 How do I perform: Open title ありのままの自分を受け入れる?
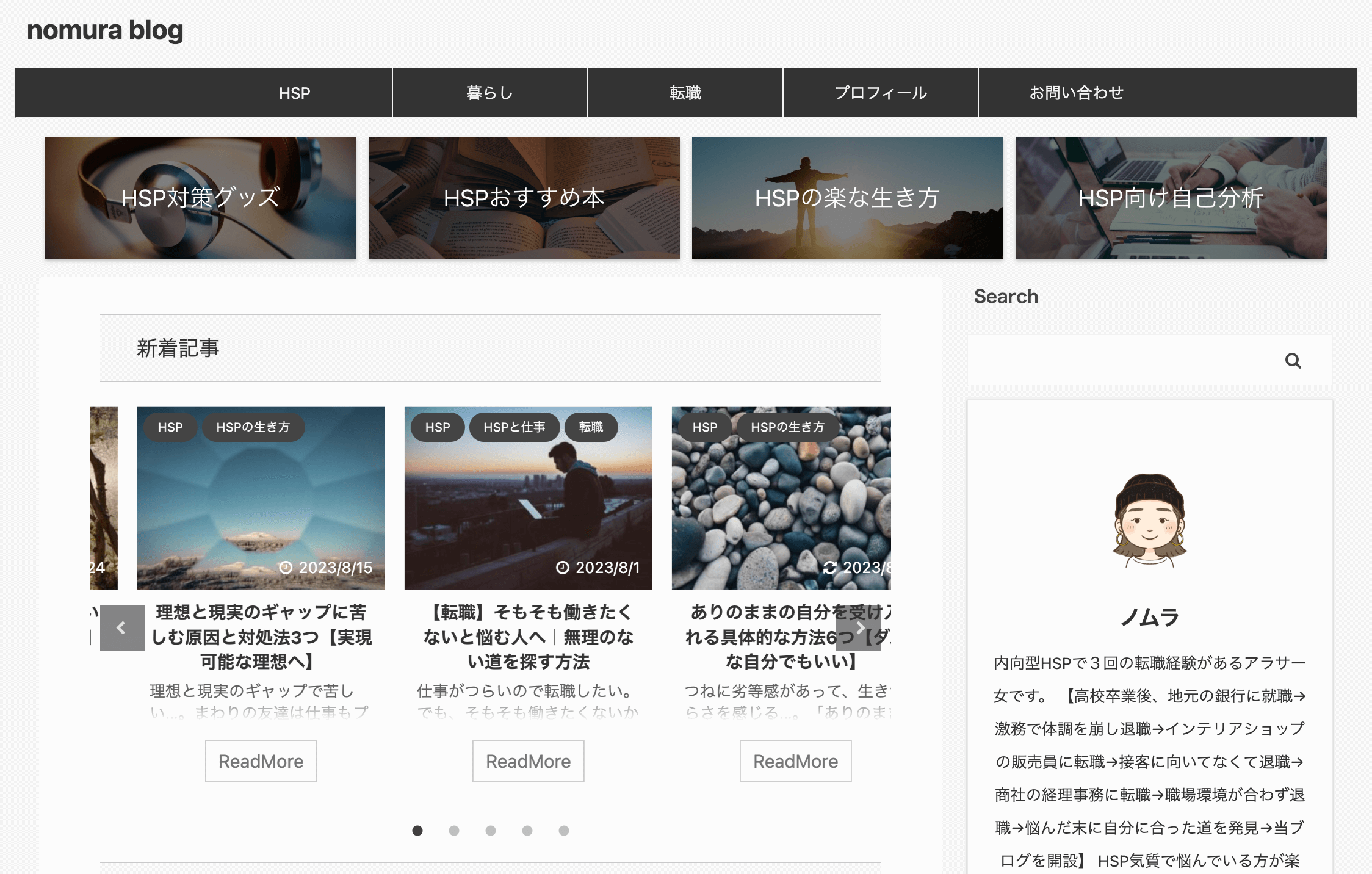click(x=787, y=637)
